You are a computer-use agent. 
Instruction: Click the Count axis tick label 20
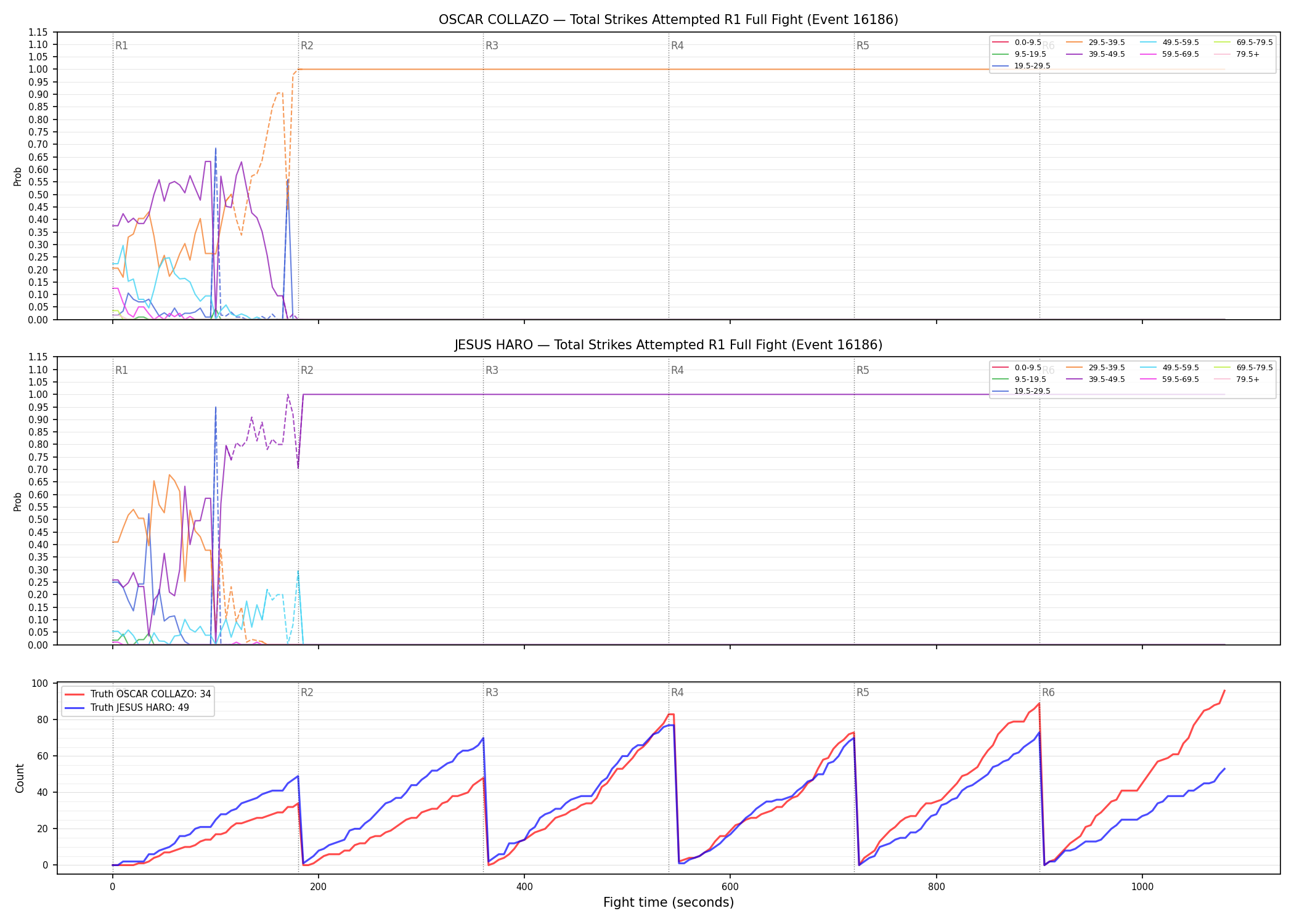coord(43,829)
